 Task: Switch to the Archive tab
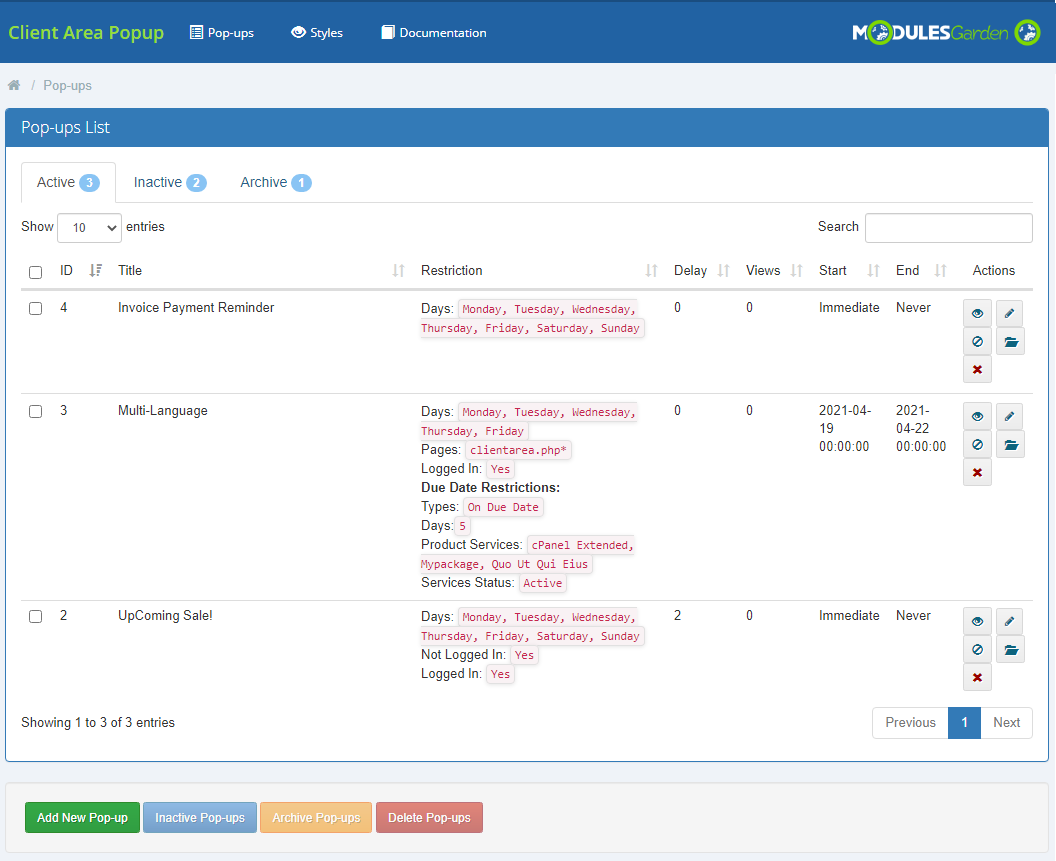click(275, 183)
